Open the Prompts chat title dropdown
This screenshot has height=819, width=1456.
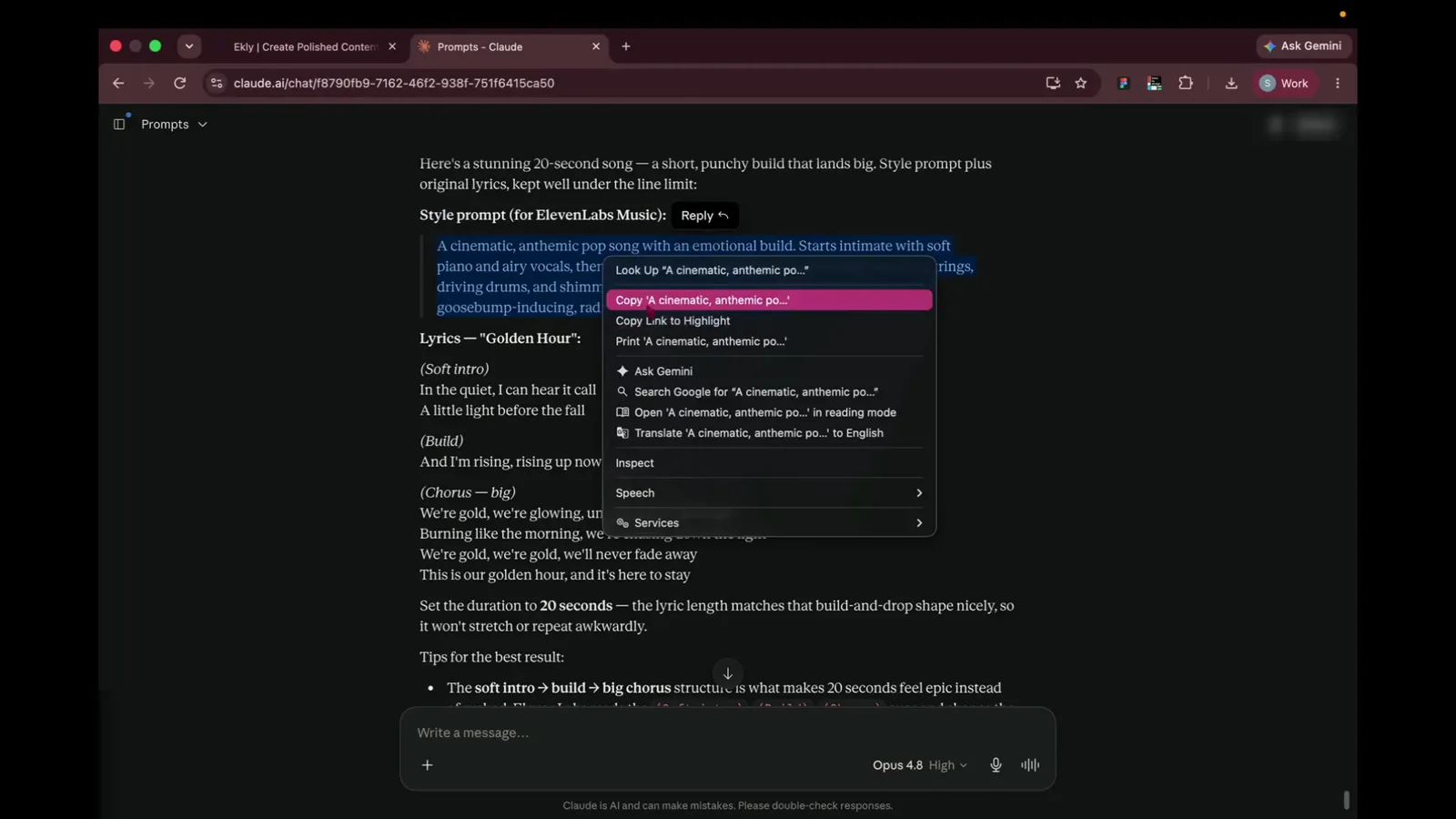174,124
